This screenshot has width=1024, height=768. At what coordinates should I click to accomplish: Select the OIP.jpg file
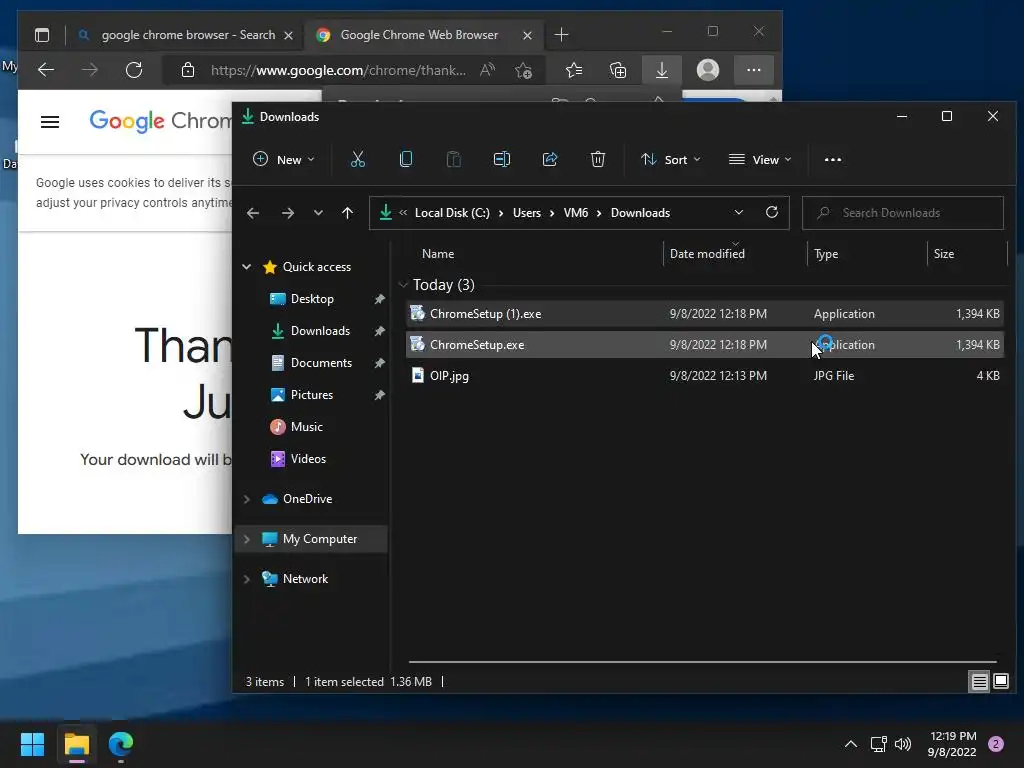705,376
